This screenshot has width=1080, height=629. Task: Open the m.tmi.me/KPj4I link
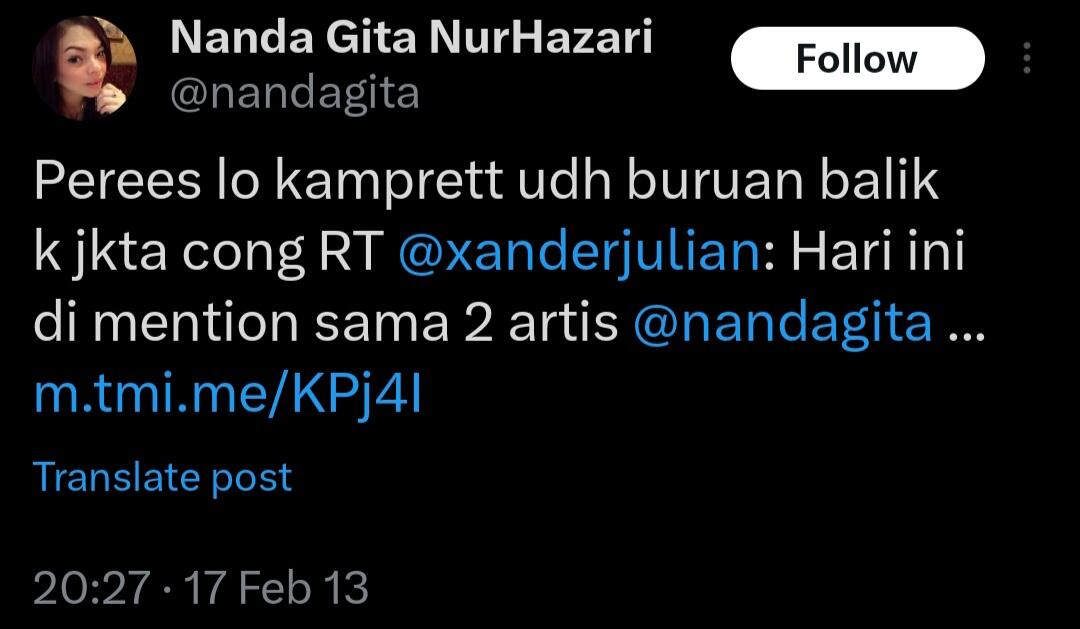[x=228, y=396]
